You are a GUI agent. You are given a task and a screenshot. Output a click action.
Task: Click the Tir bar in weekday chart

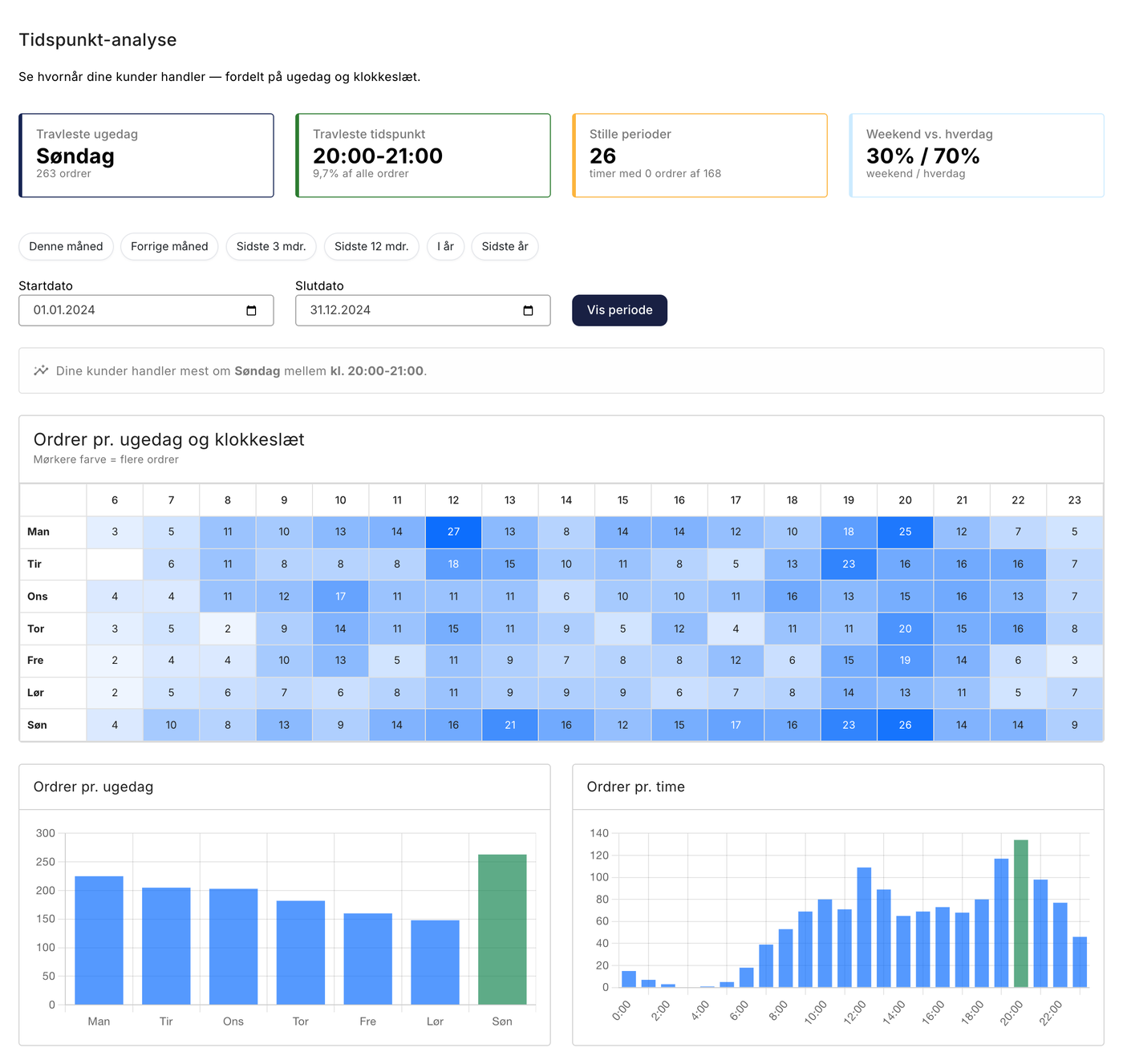[166, 946]
